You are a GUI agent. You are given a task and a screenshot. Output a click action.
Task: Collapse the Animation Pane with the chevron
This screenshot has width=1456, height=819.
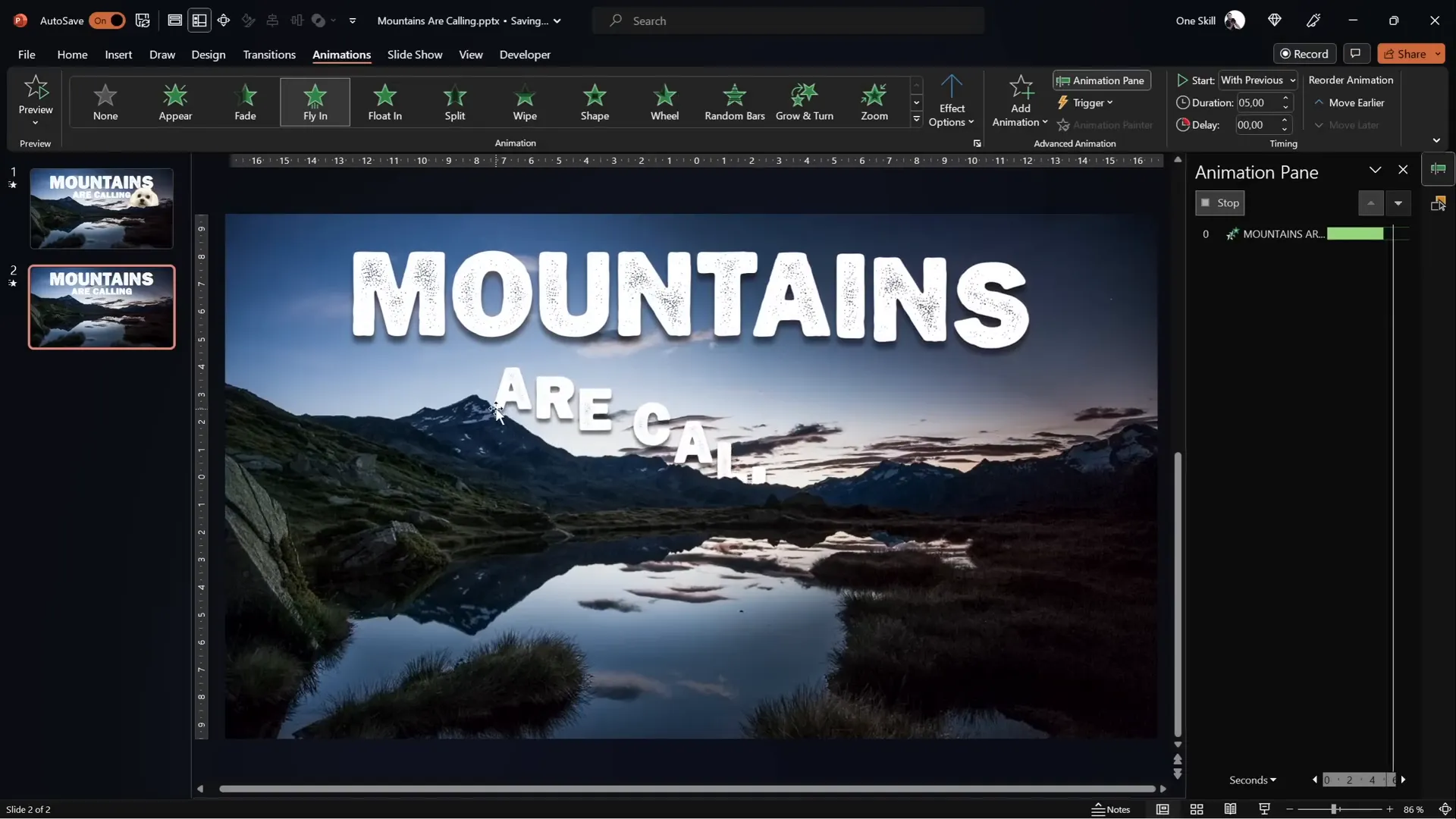coord(1375,169)
